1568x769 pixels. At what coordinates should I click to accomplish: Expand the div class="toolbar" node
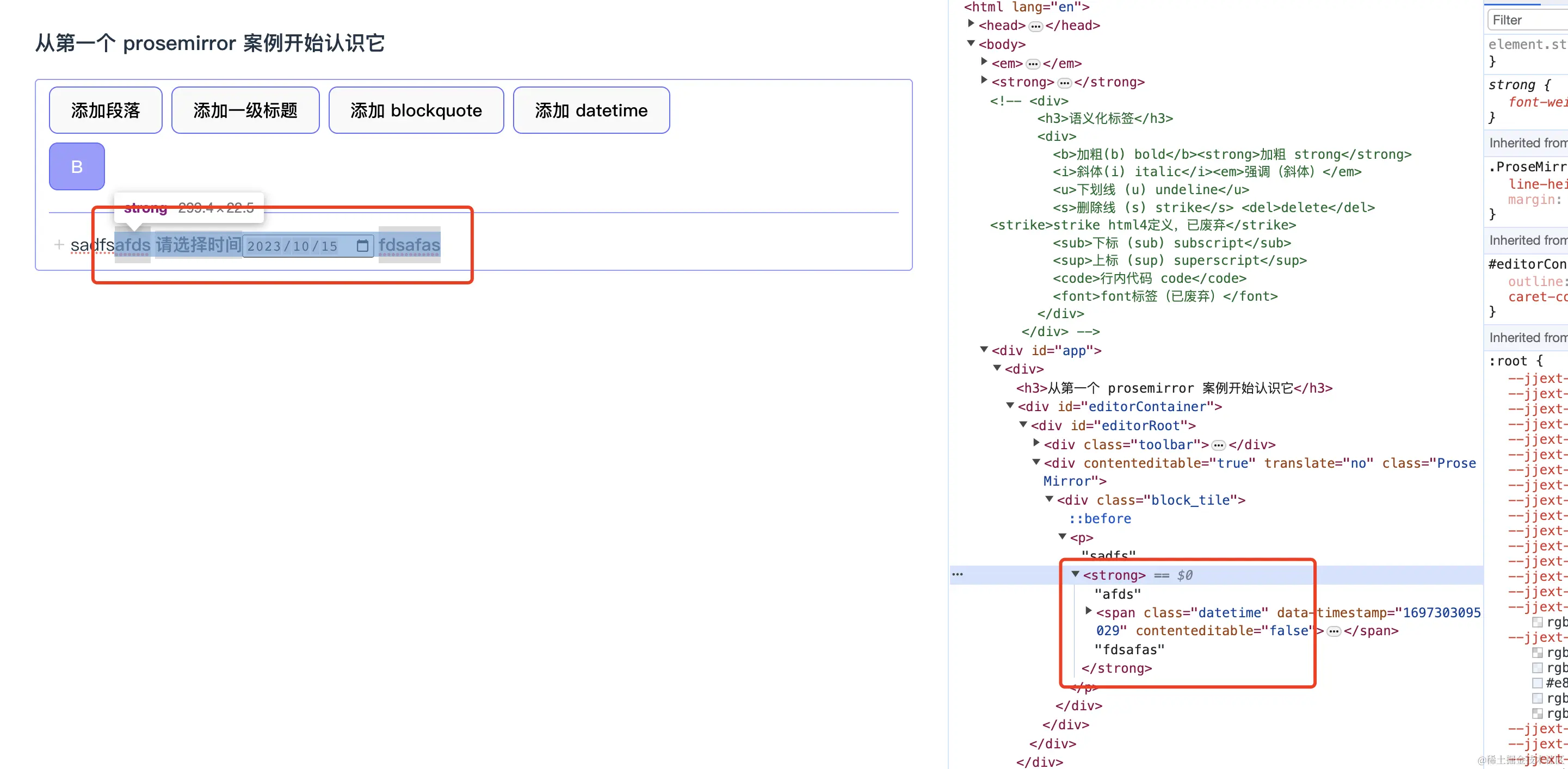pyautogui.click(x=1036, y=443)
